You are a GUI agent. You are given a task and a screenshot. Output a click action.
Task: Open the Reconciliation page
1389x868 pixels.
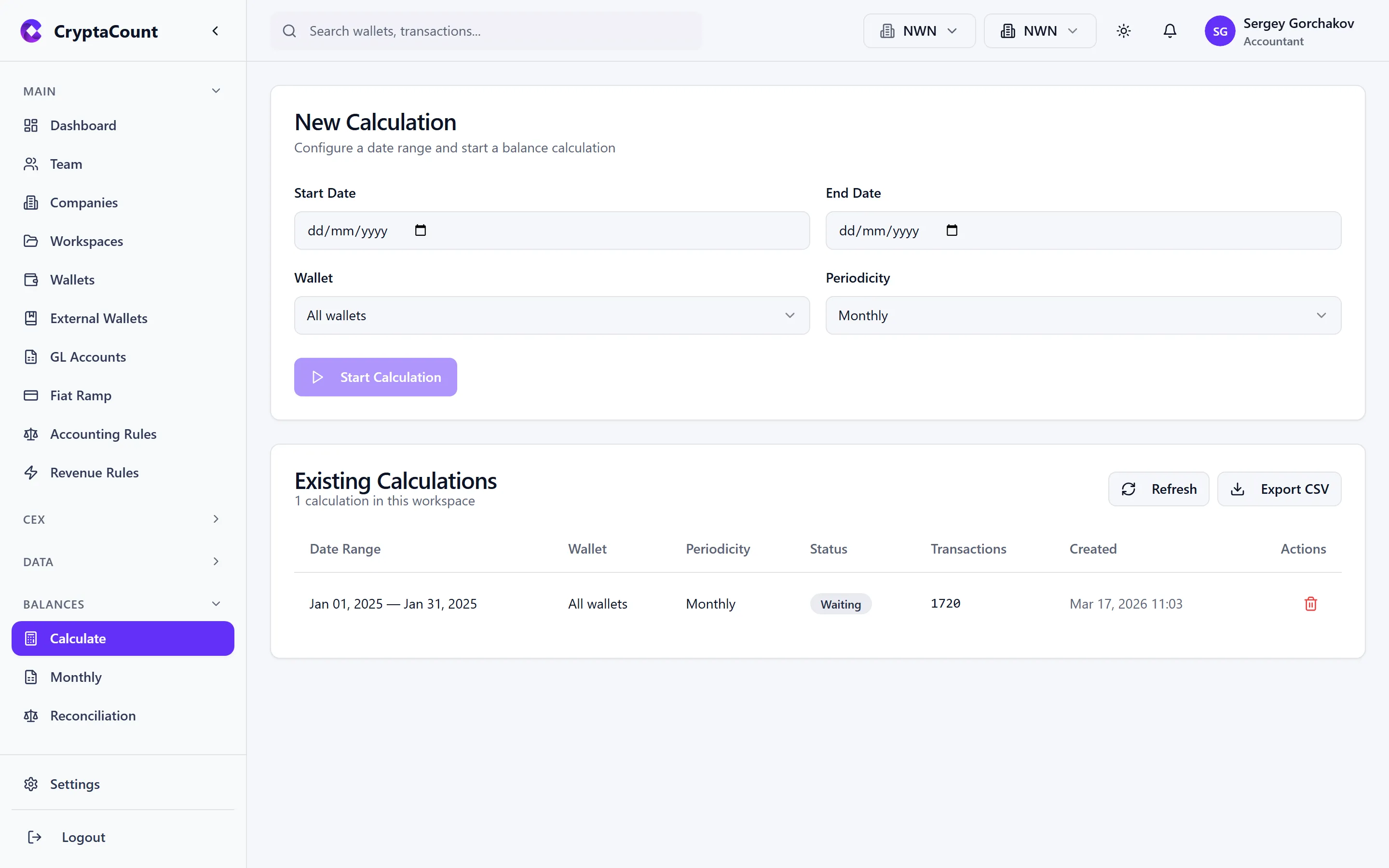click(x=93, y=716)
